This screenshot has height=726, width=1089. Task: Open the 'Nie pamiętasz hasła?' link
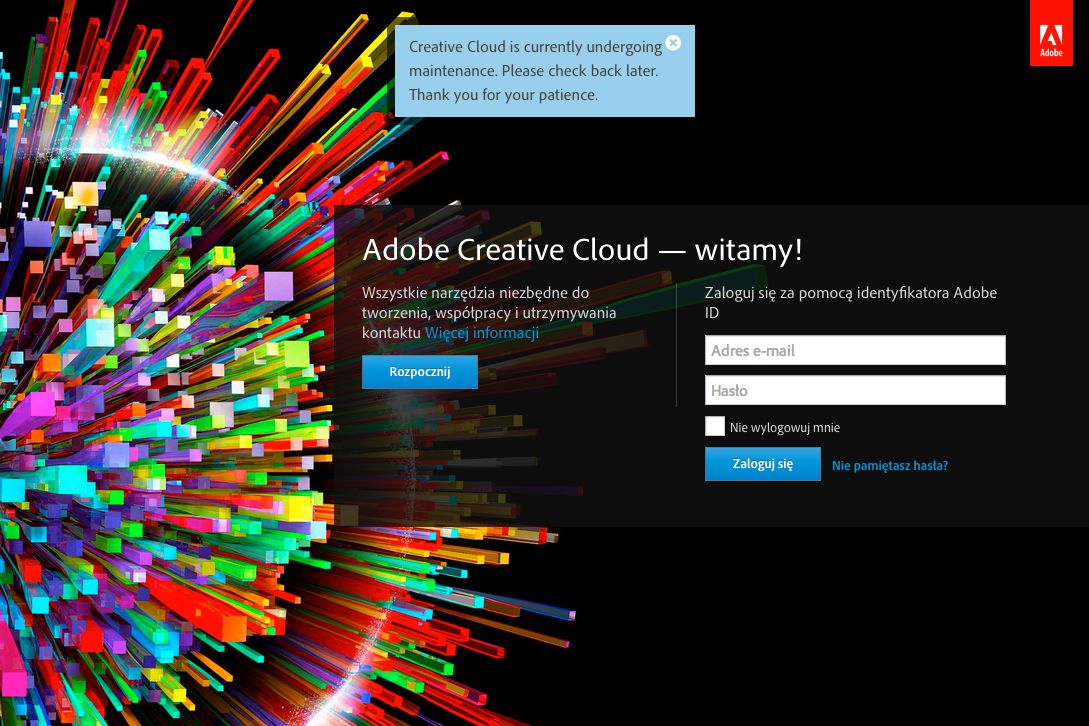[x=890, y=465]
